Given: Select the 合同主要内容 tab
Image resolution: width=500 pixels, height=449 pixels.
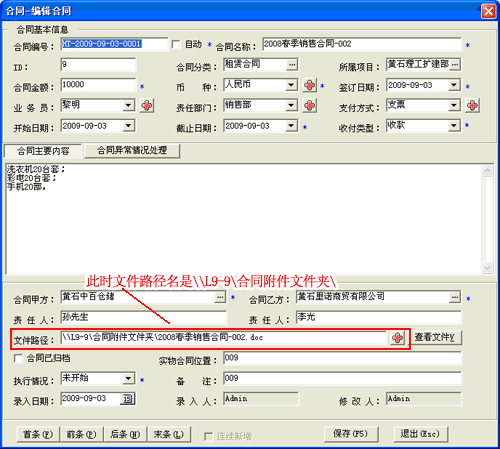Looking at the screenshot, I should [x=43, y=151].
